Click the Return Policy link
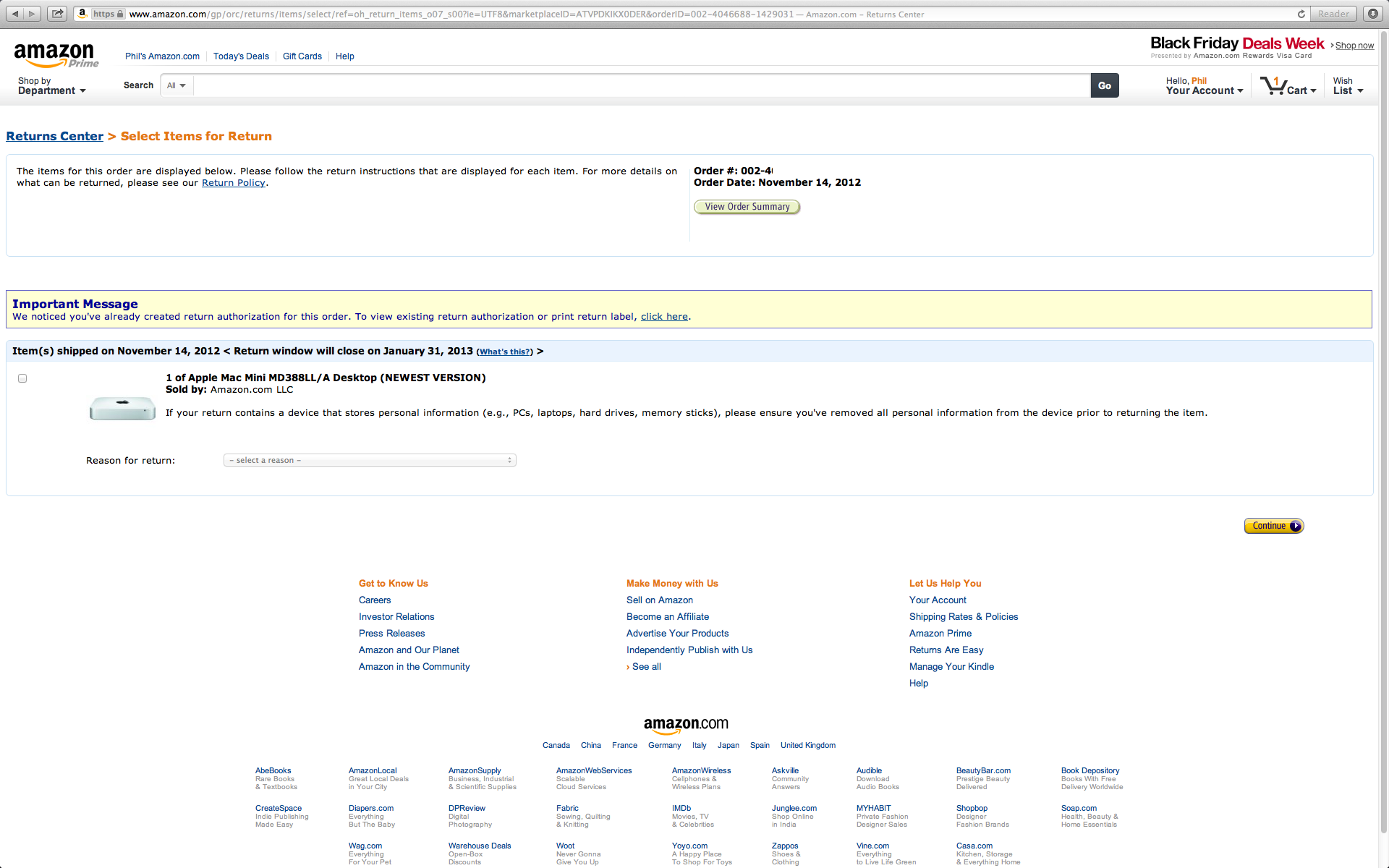The image size is (1389, 868). tap(233, 183)
